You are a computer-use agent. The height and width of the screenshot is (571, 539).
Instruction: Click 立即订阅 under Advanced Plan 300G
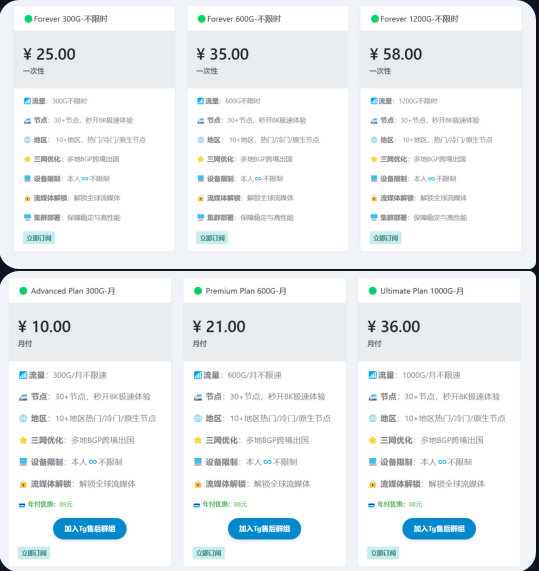(34, 553)
